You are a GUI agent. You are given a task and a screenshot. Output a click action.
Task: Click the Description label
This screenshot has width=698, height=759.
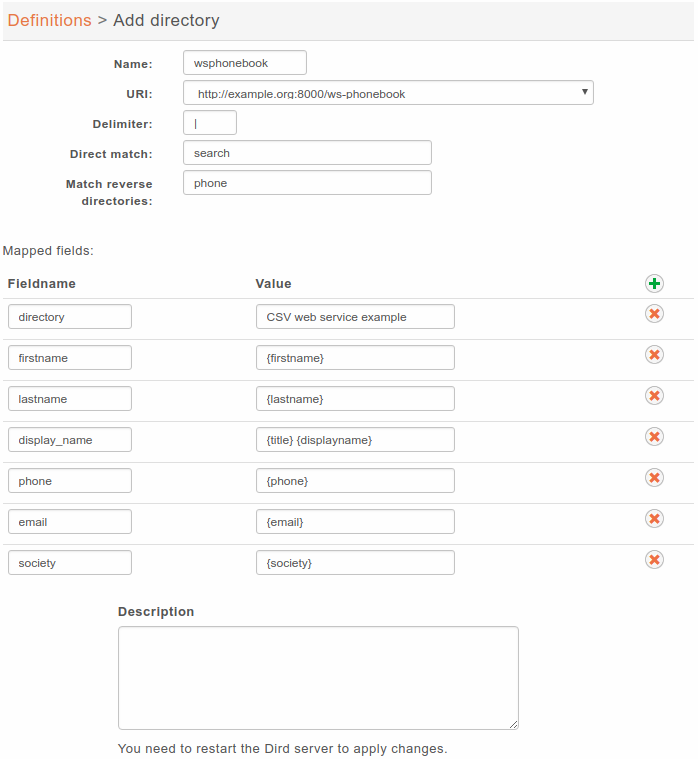(x=156, y=612)
